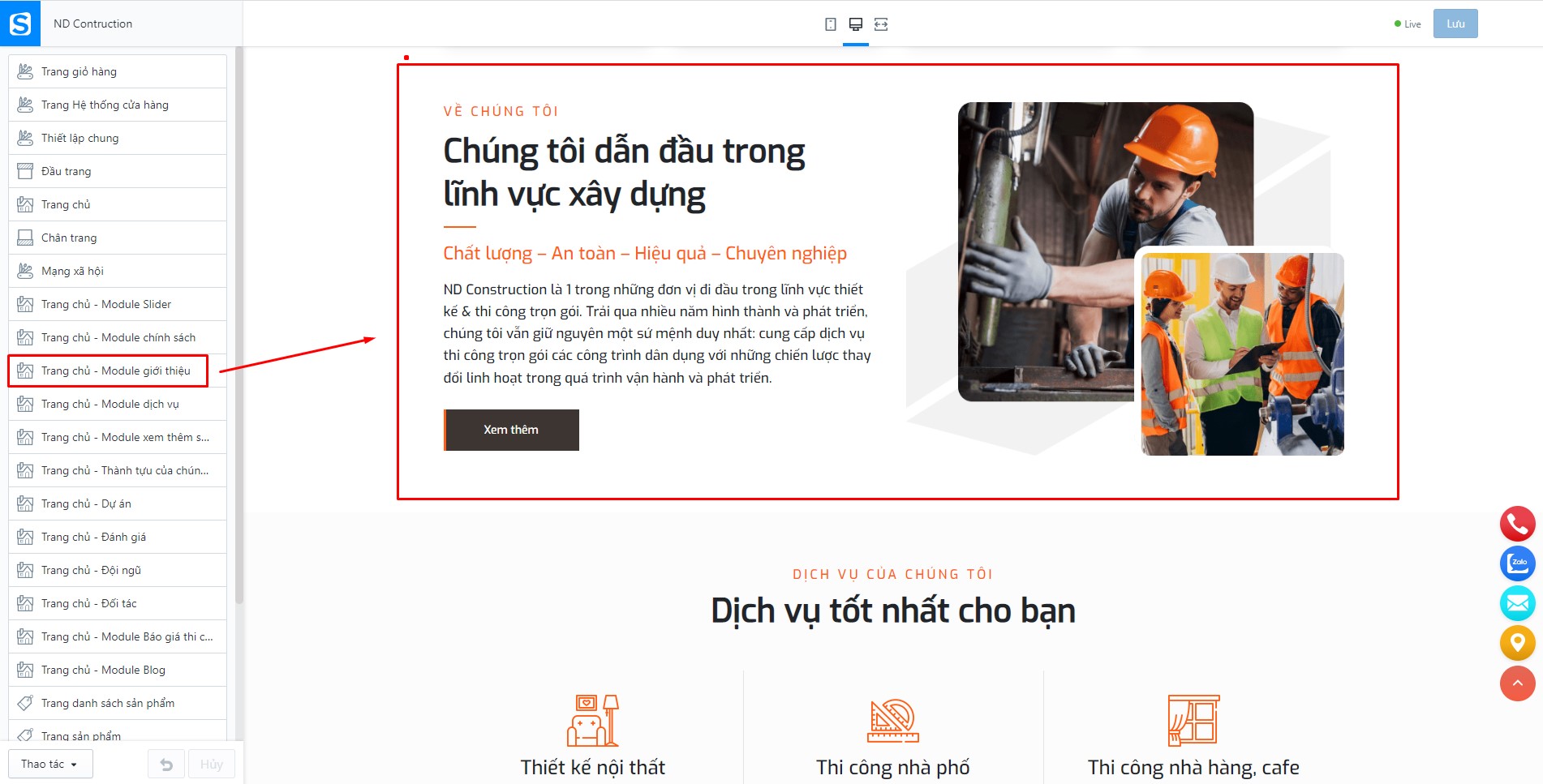This screenshot has height=784, width=1543.
Task: Click the Live status indicator
Action: (x=1408, y=24)
